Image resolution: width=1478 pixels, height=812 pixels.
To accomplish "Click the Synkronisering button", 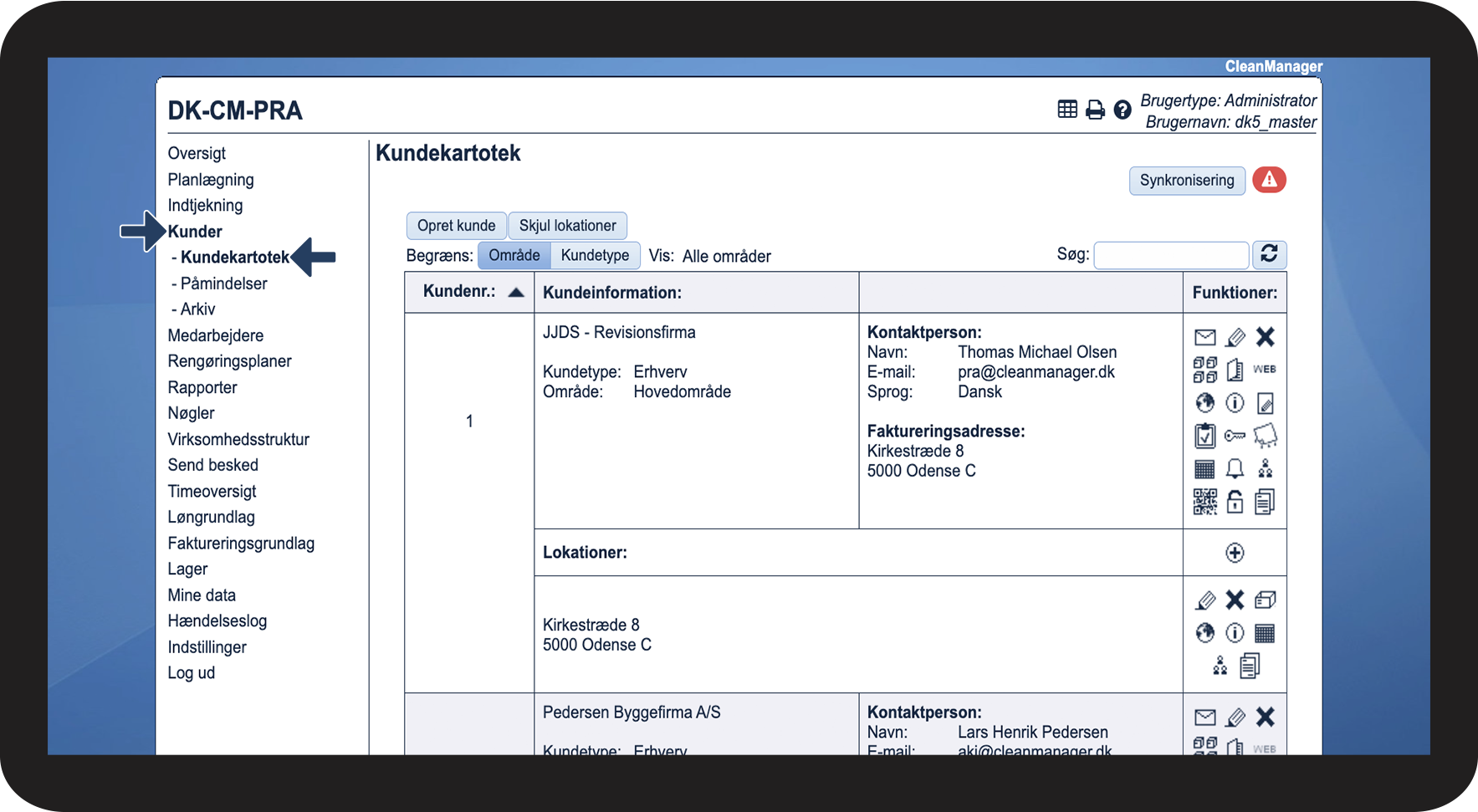I will [1187, 181].
